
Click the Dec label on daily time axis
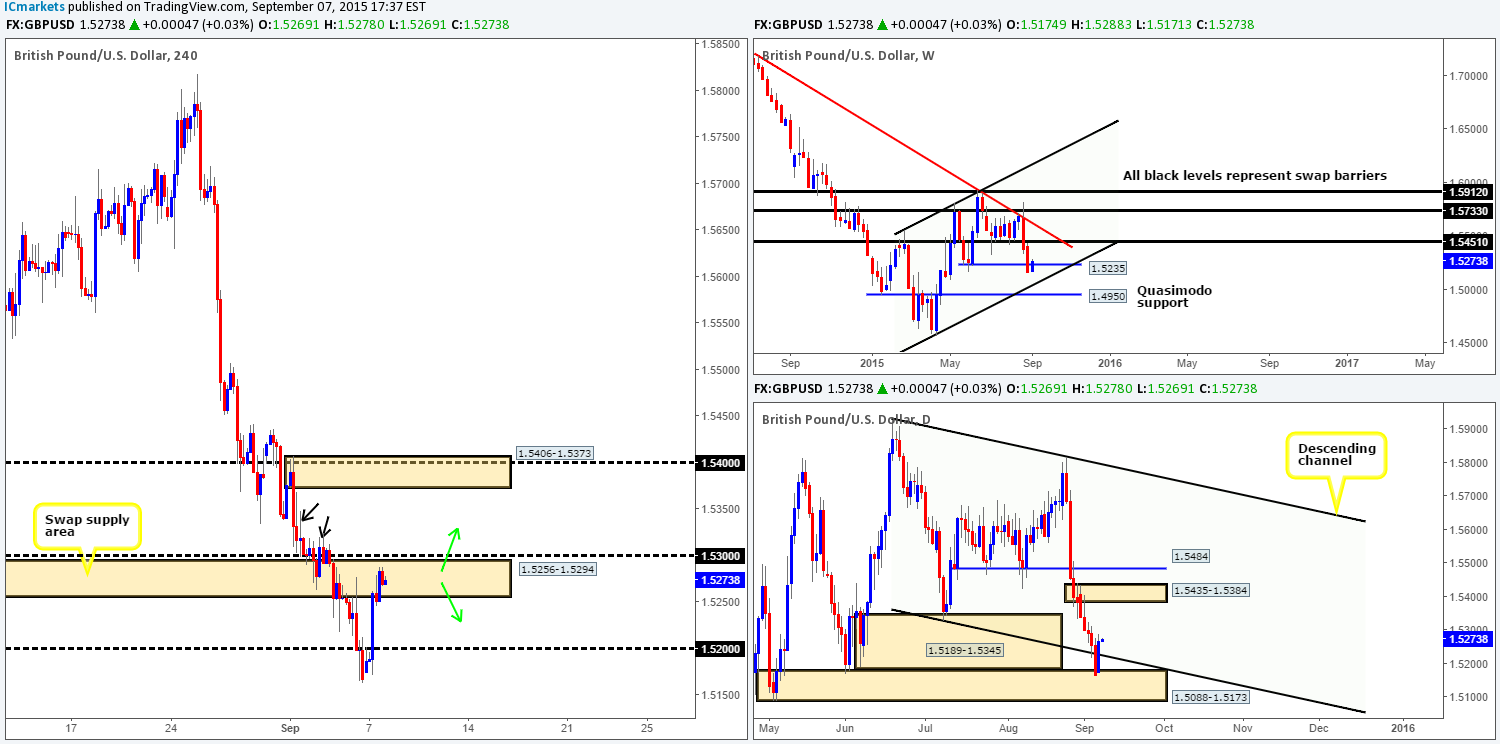click(x=1318, y=726)
